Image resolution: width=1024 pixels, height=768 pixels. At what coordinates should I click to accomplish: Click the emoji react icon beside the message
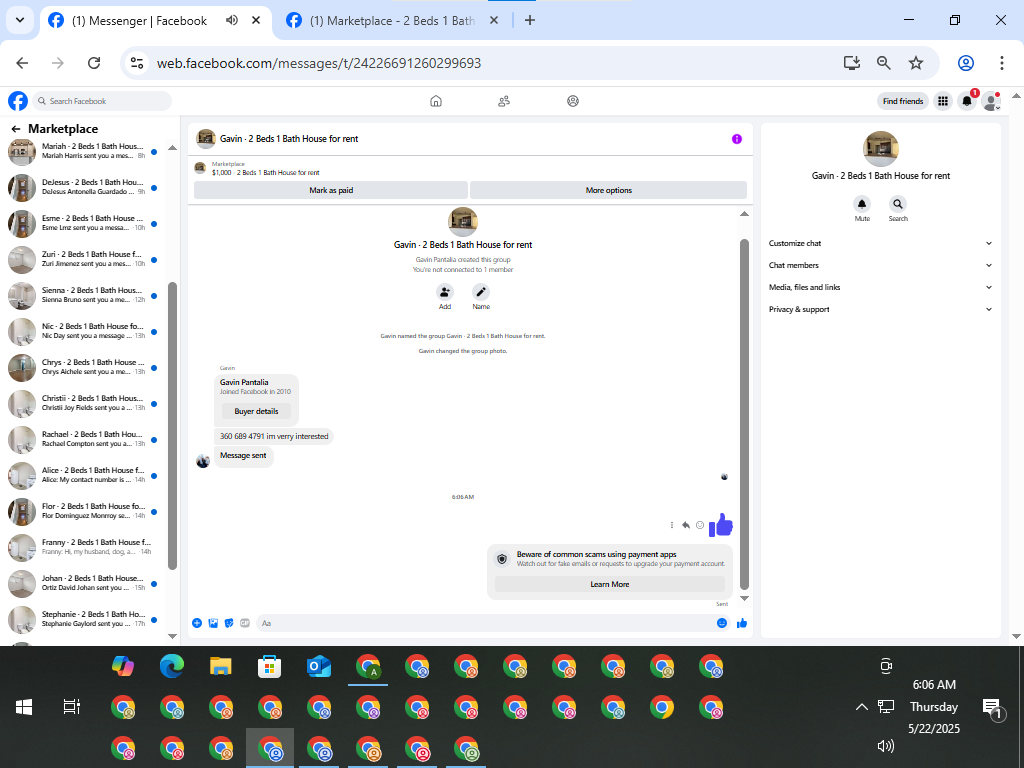click(x=700, y=525)
